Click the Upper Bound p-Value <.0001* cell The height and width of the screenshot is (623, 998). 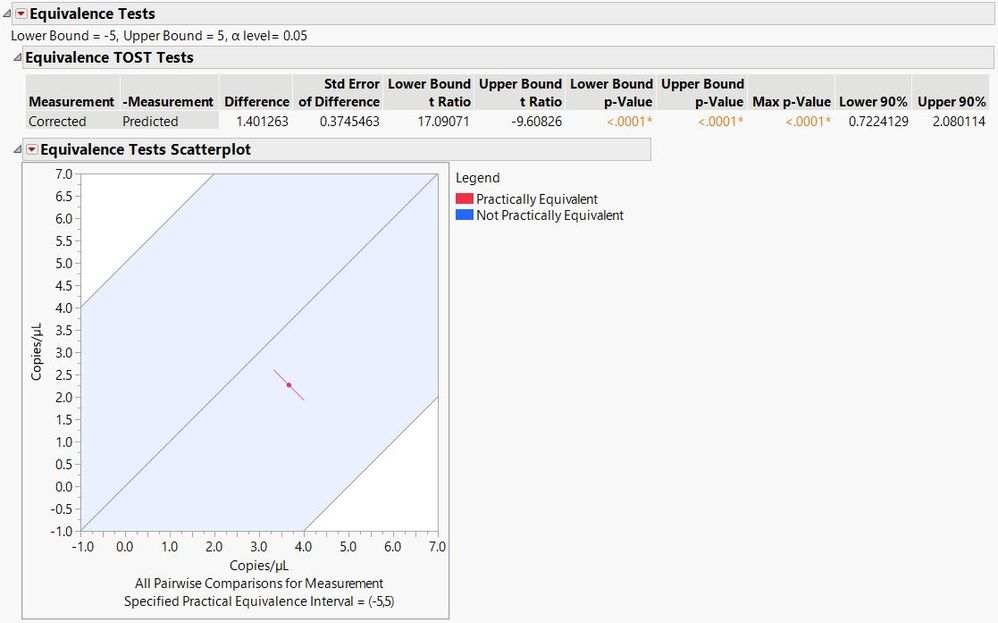[720, 122]
